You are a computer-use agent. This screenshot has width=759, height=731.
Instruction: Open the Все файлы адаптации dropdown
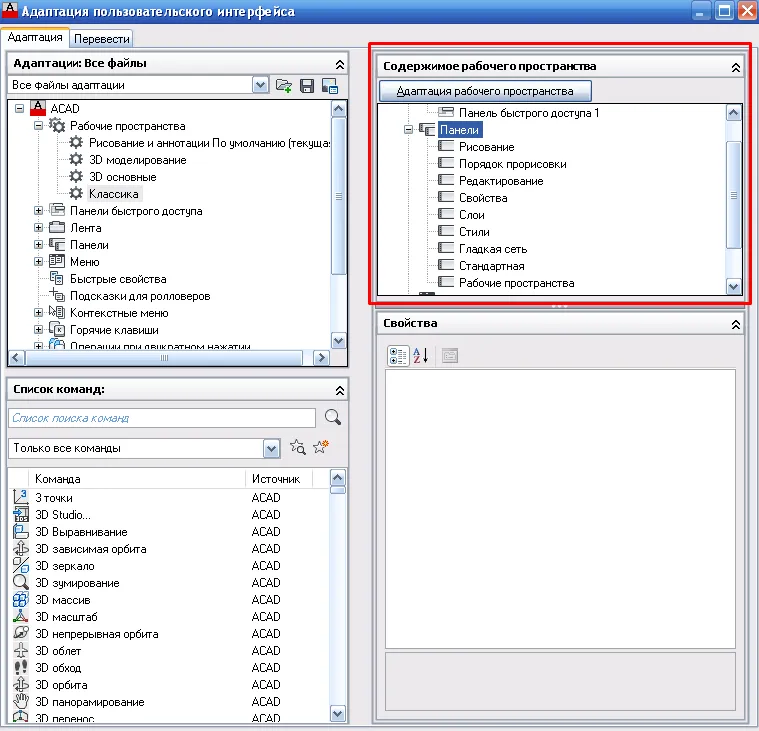(x=260, y=85)
